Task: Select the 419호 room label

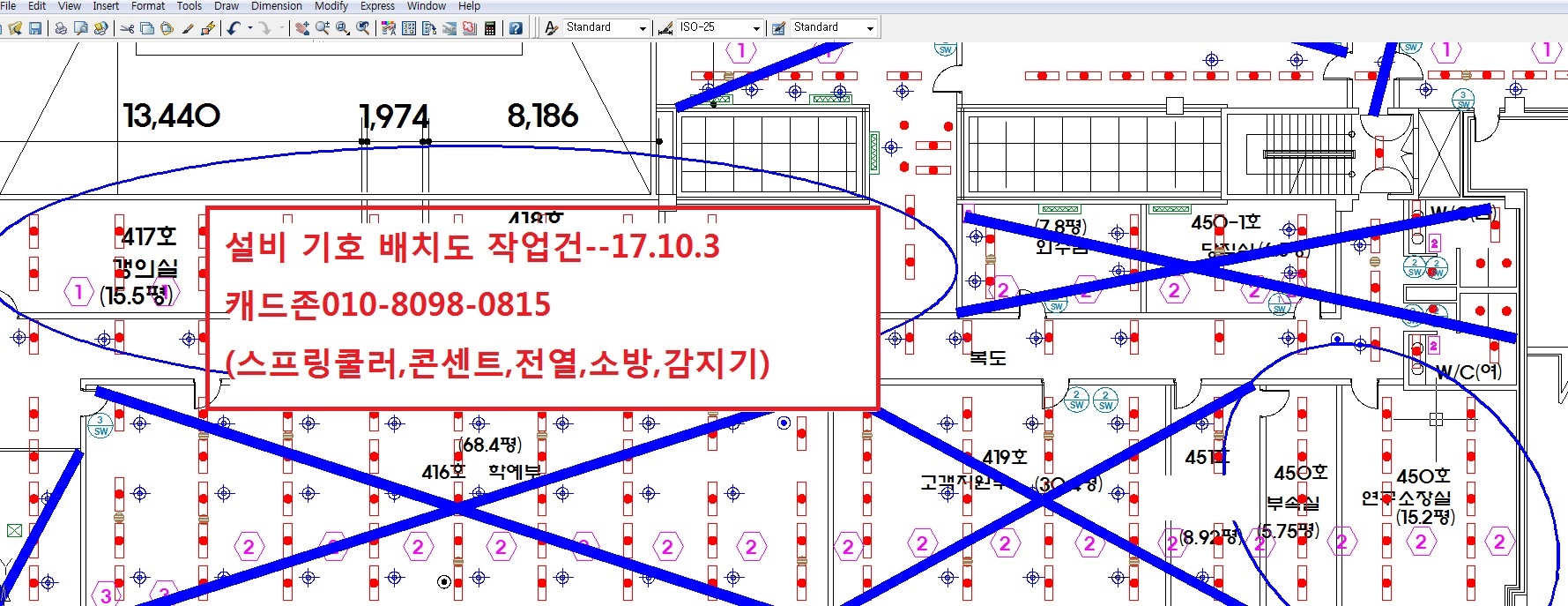Action: 1005,457
